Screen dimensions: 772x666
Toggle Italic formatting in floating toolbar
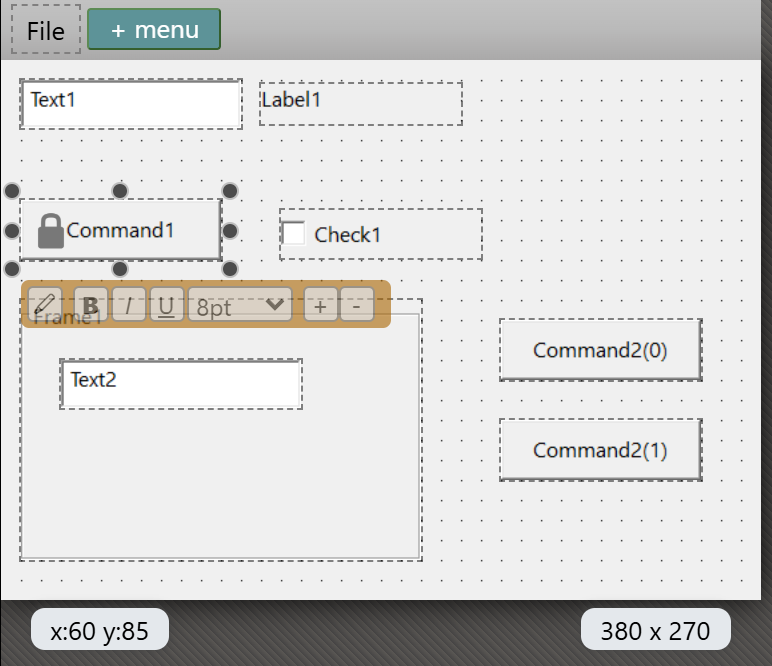click(x=129, y=305)
